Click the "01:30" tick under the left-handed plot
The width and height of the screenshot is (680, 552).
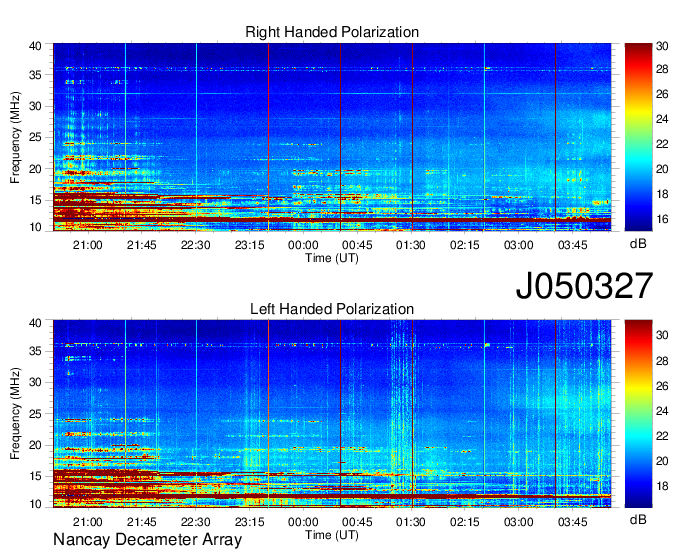(411, 522)
